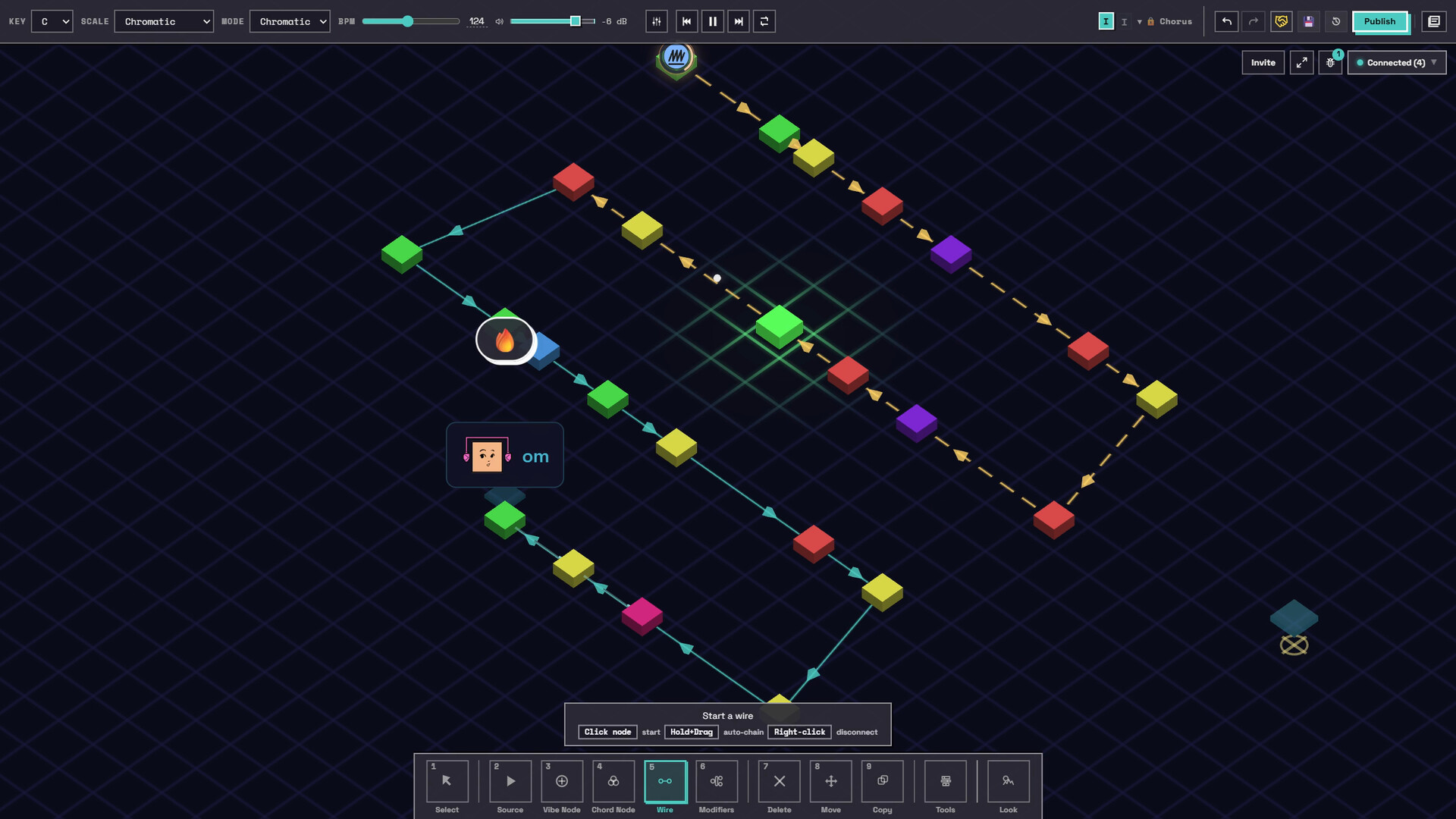Adjust the BPM slider
This screenshot has height=819, width=1456.
click(x=411, y=21)
